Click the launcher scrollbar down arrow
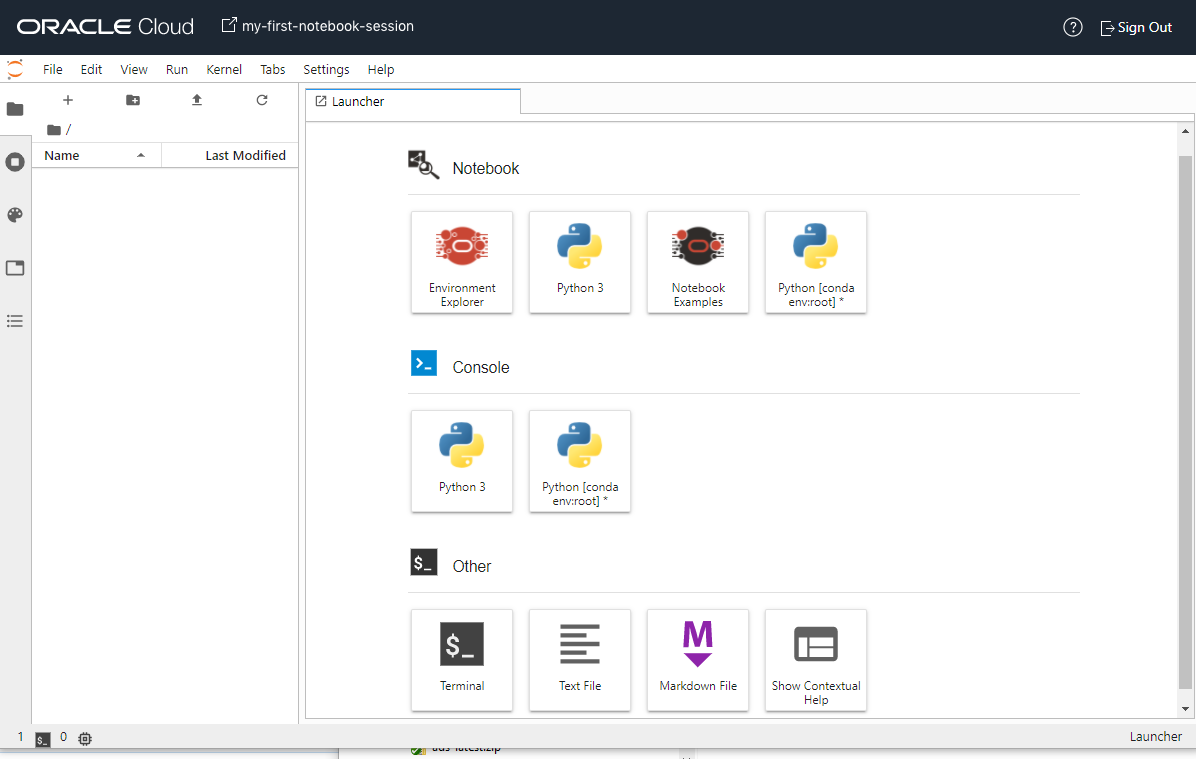Viewport: 1196px width, 759px height. 1185,709
